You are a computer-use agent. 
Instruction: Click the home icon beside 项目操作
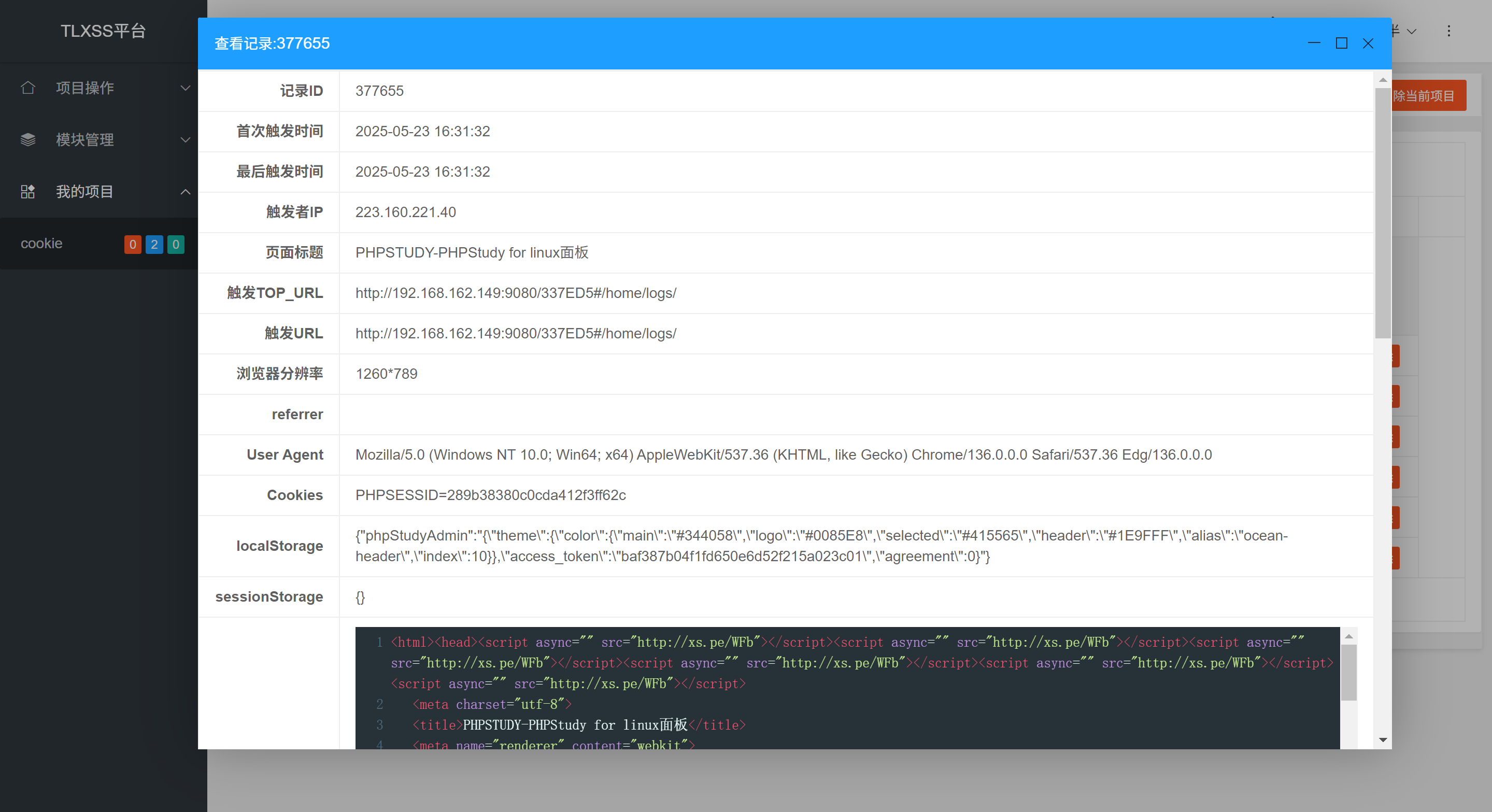28,88
